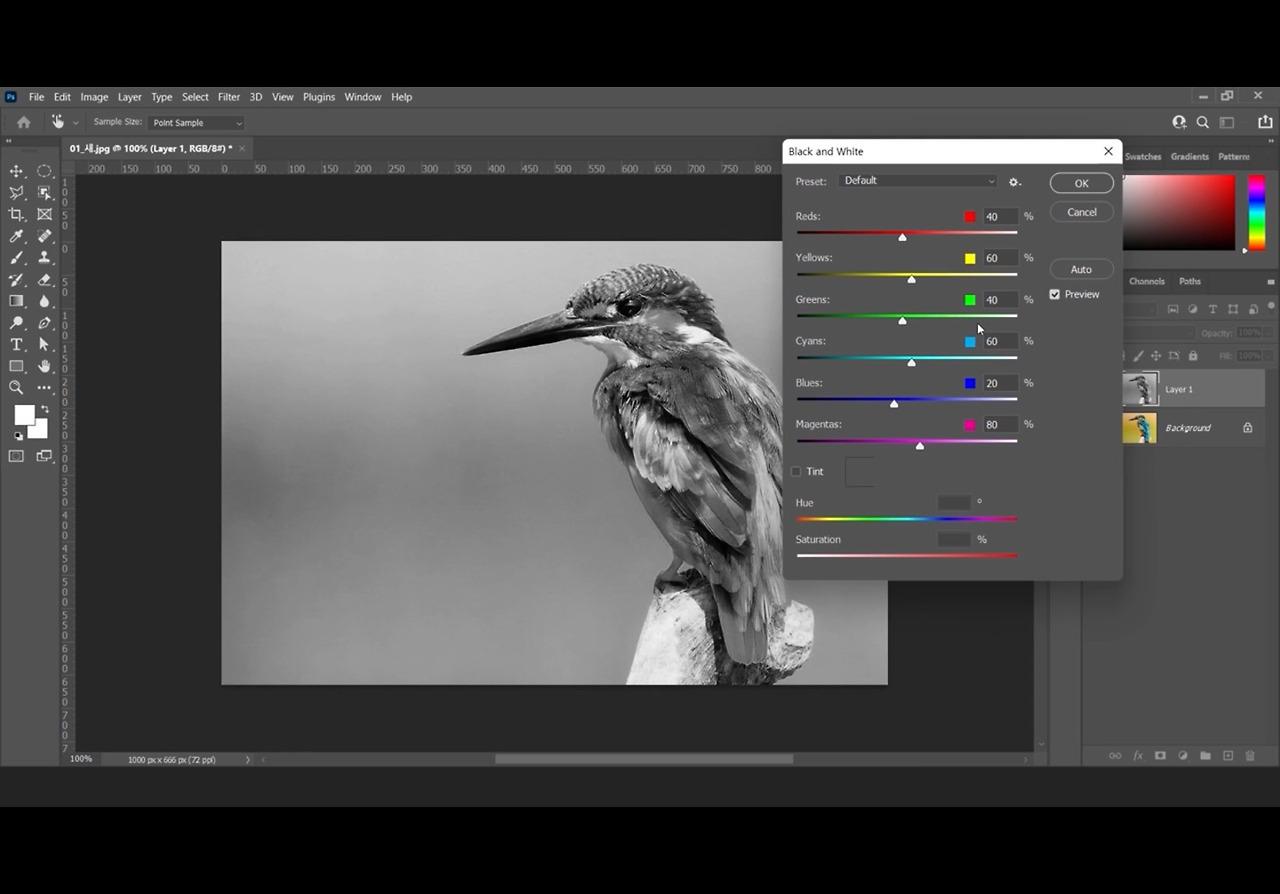
Task: Open the status bar info arrow
Action: [248, 760]
